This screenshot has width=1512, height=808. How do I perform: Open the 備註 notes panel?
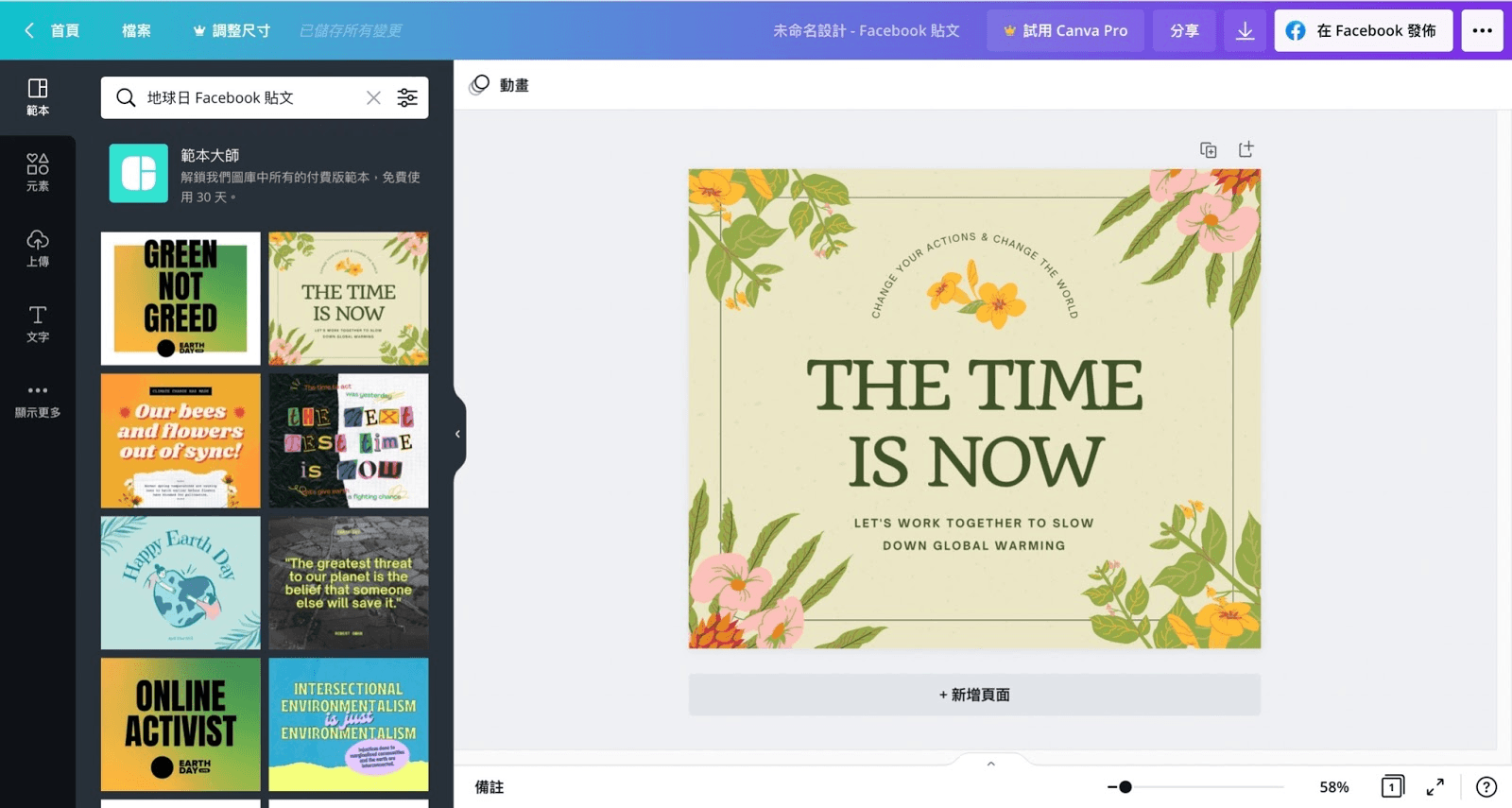pos(490,787)
